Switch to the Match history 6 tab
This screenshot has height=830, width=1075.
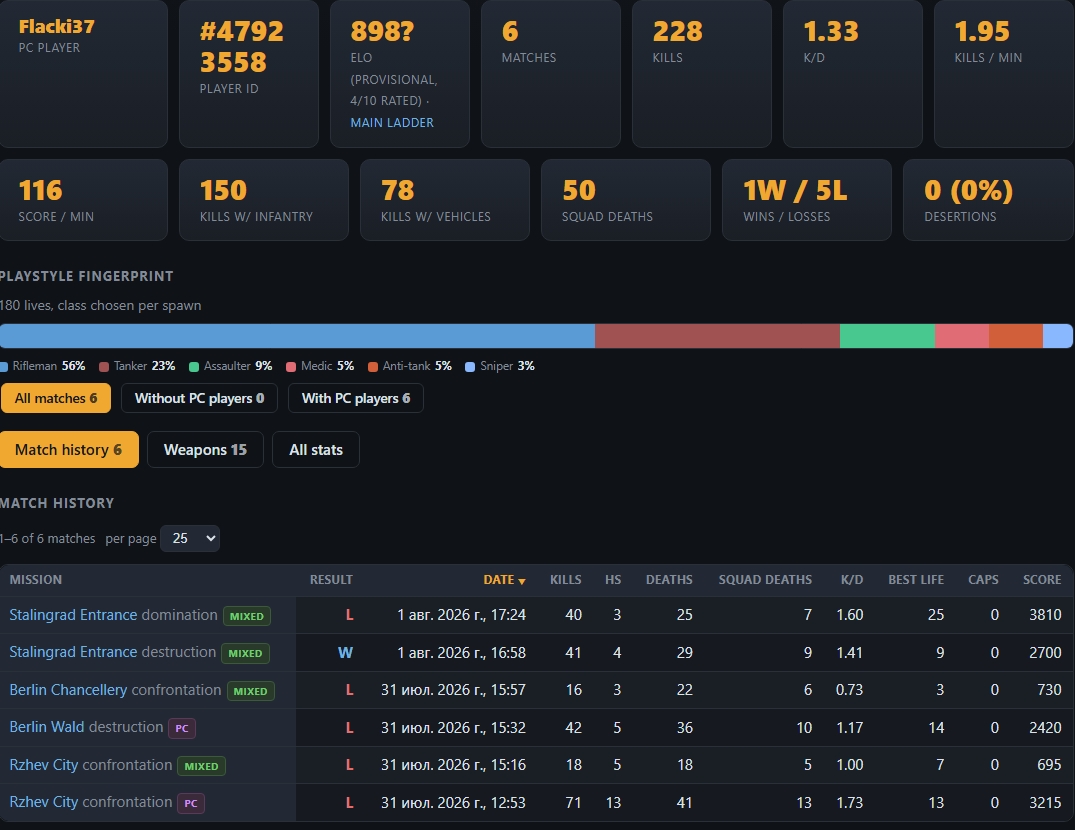pyautogui.click(x=69, y=450)
